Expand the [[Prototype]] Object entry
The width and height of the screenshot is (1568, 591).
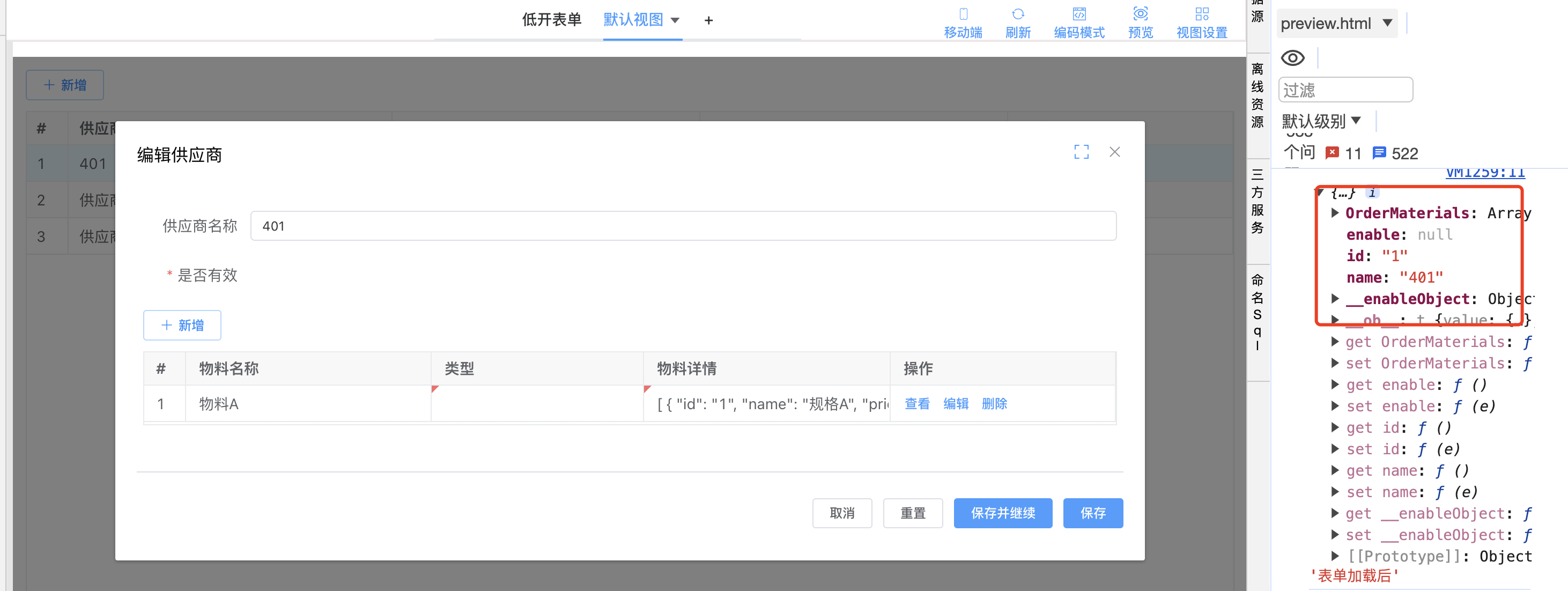1335,556
